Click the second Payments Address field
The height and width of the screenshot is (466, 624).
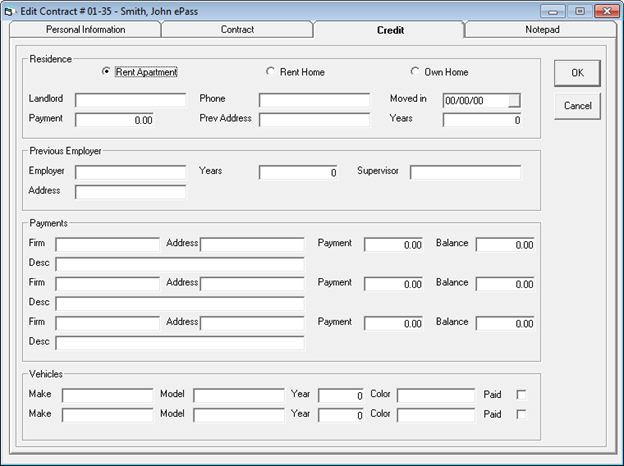252,284
